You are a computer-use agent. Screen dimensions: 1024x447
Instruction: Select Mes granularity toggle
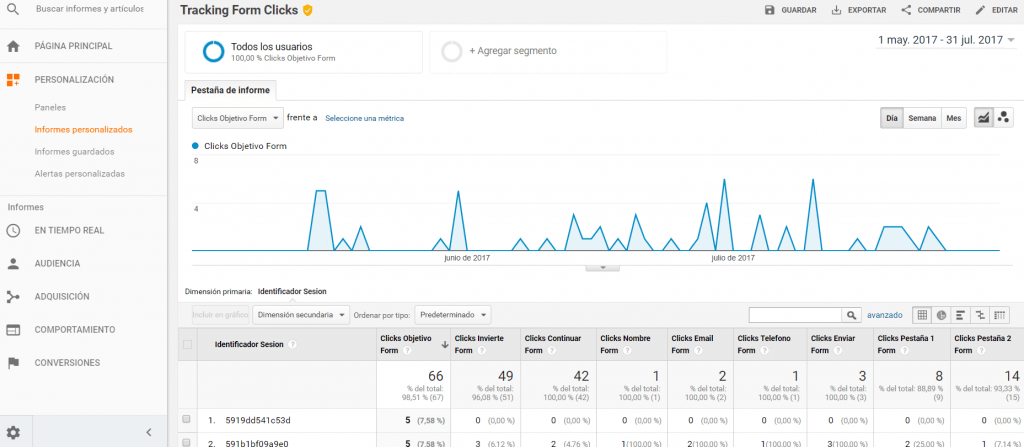coord(953,118)
